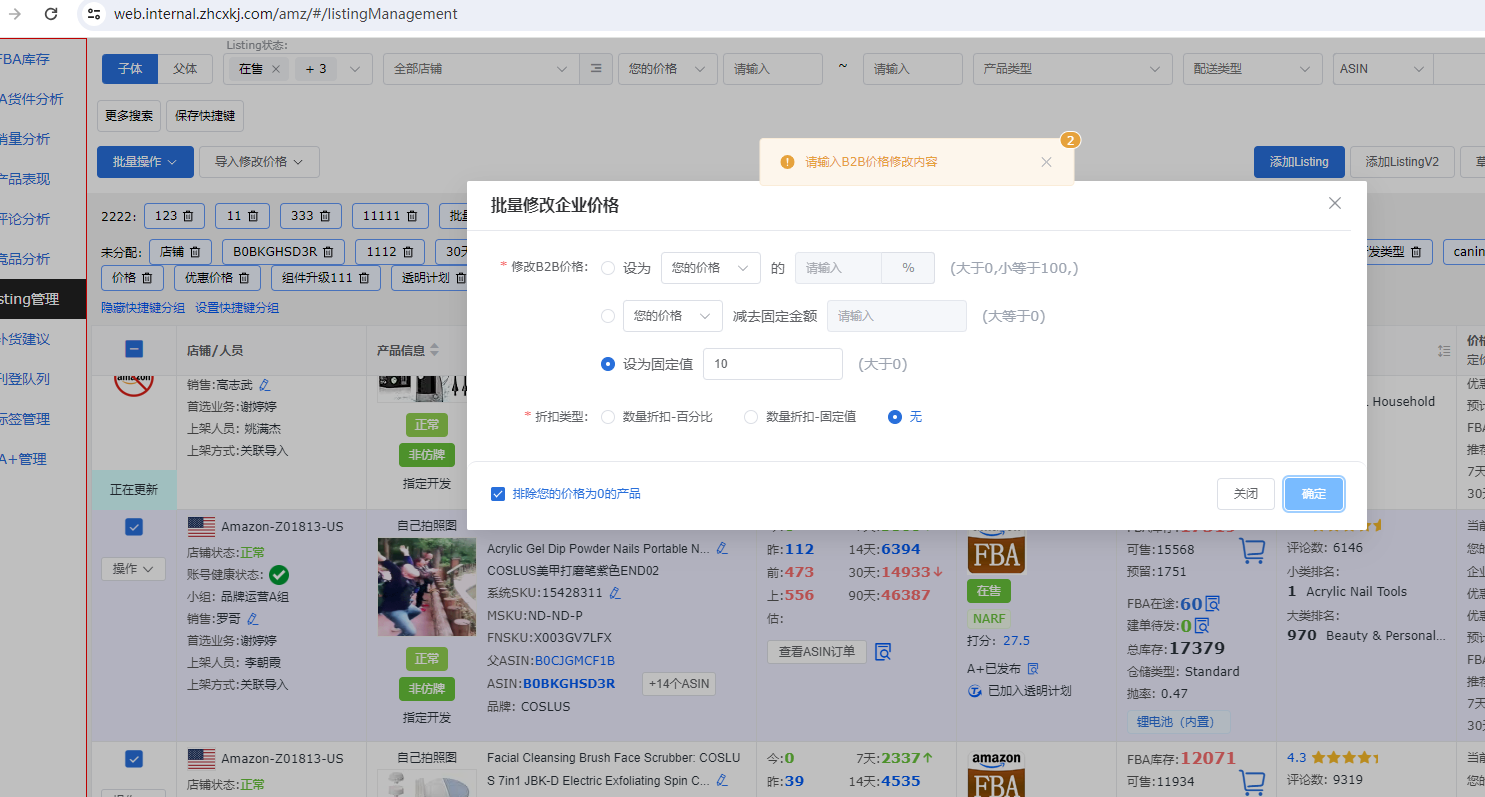Open detail icon next to FBA在途 60
The image size is (1485, 797).
pyautogui.click(x=1213, y=604)
